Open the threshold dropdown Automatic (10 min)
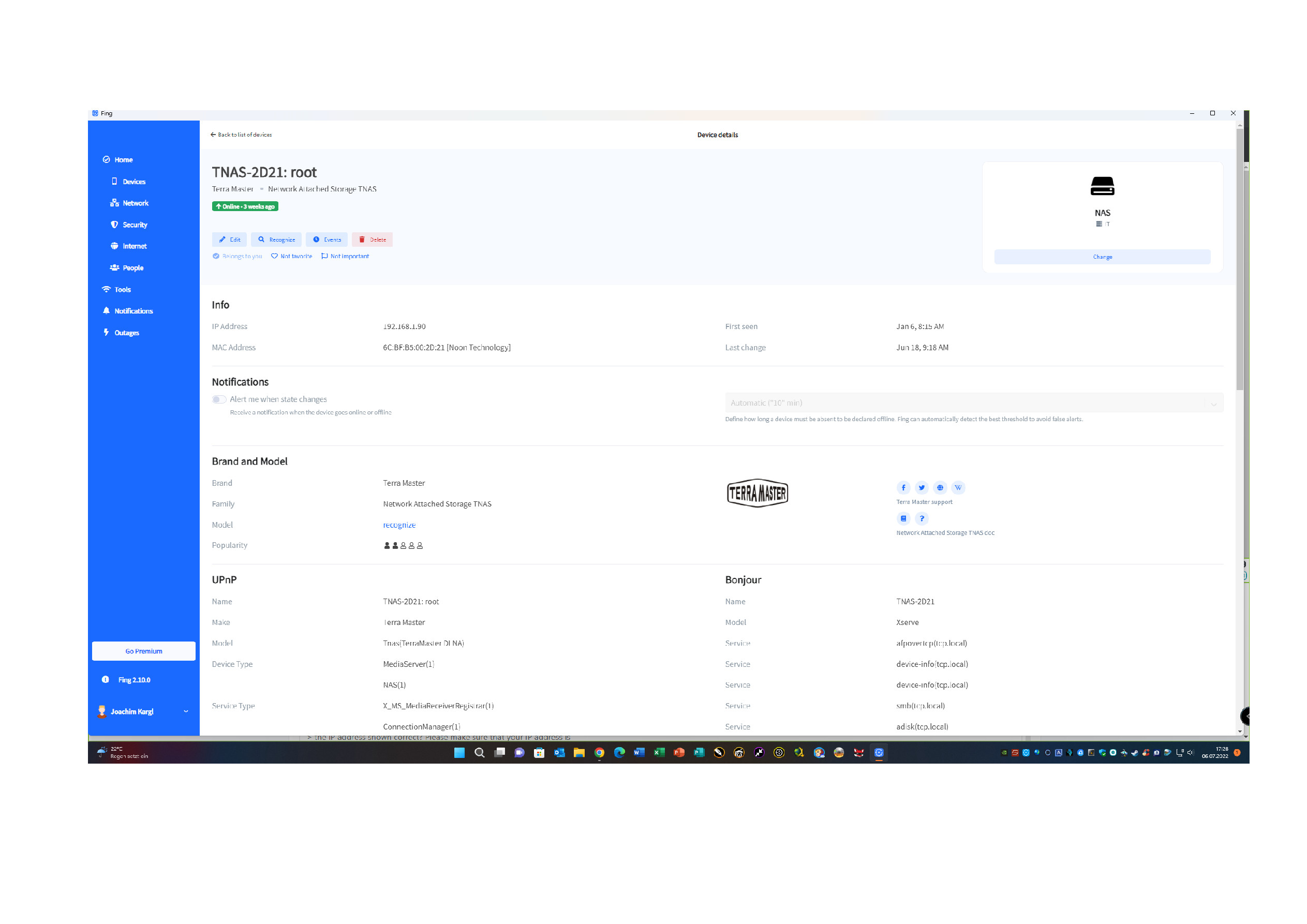This screenshot has width=1307, height=924. point(974,403)
